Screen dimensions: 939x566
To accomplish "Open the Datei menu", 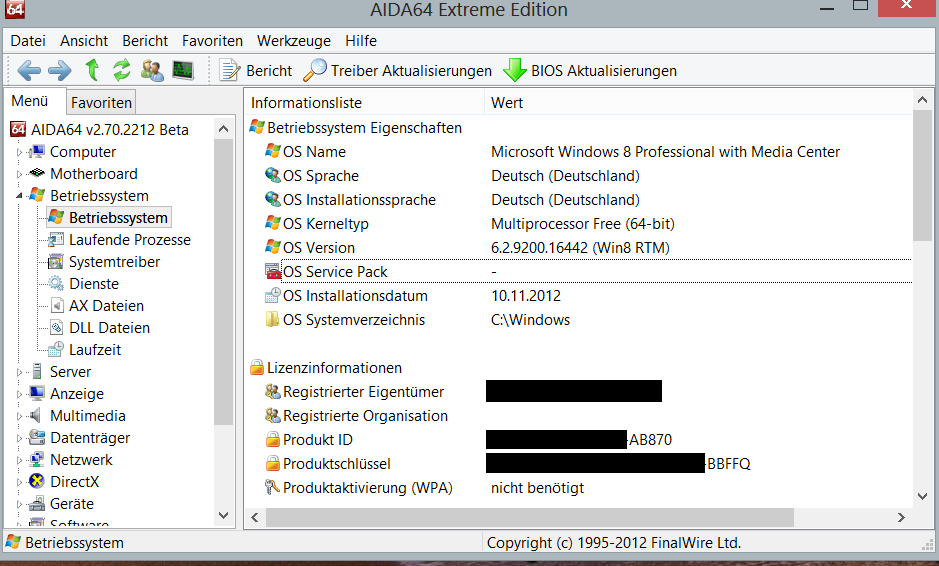I will [28, 41].
